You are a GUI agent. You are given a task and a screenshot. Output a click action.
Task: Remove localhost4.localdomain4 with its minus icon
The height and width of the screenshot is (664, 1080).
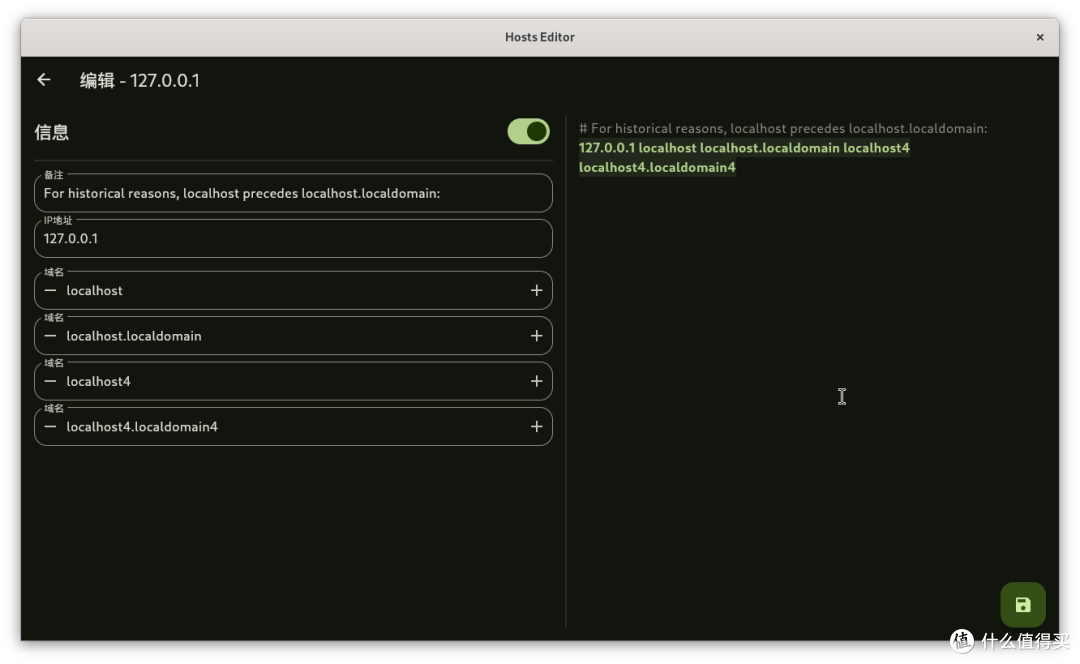click(50, 427)
